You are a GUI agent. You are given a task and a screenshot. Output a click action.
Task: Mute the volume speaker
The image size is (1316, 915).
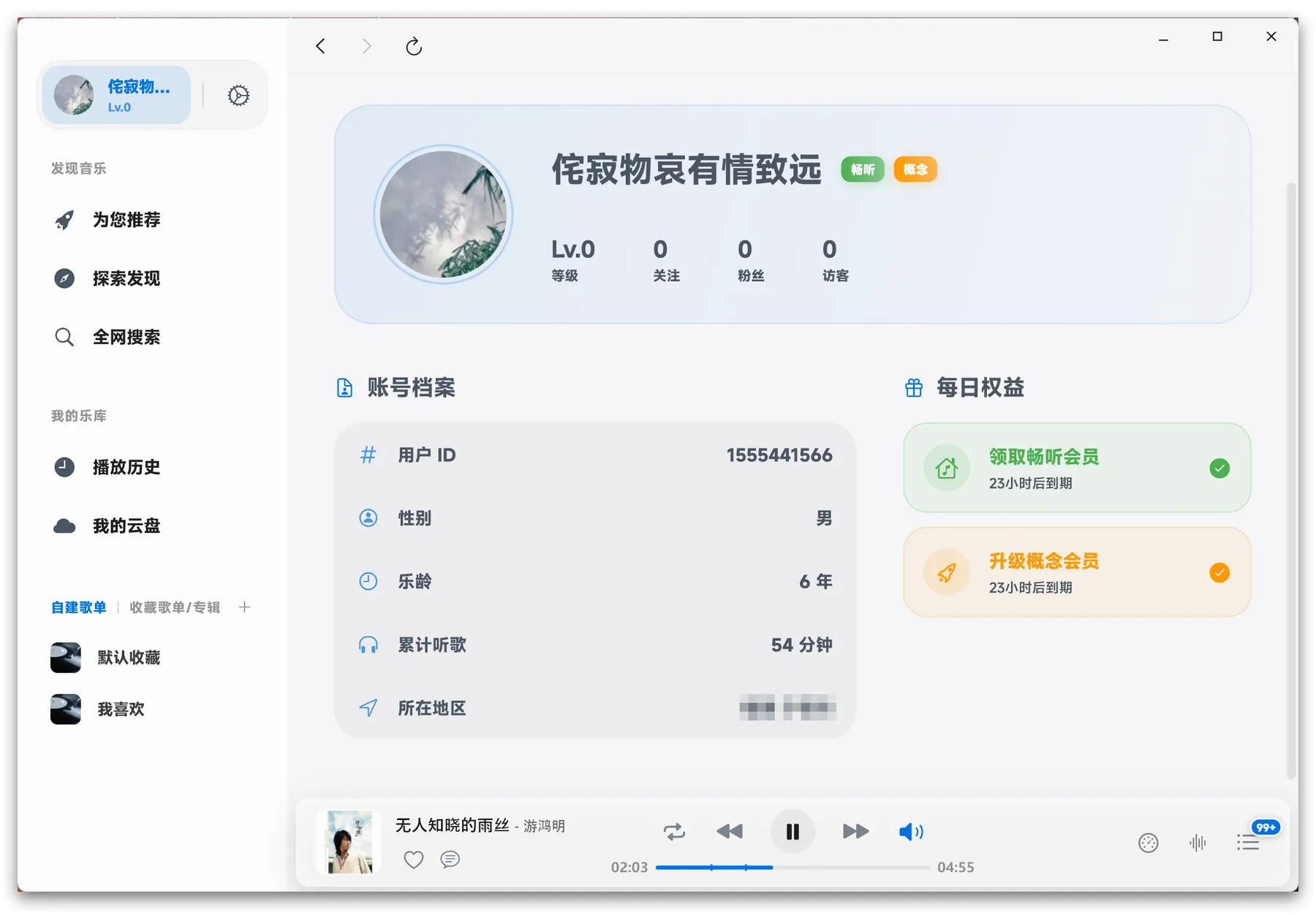[x=911, y=832]
